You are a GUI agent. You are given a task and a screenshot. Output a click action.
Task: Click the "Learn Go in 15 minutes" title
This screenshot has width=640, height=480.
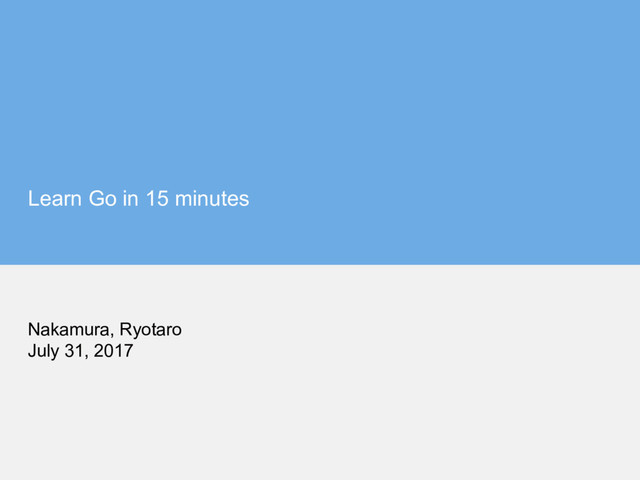138,199
